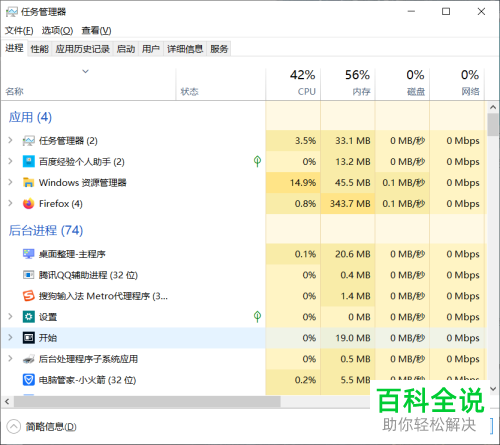The width and height of the screenshot is (500, 445).
Task: Sort processes by the 磁盘 column header
Action: pyautogui.click(x=403, y=84)
